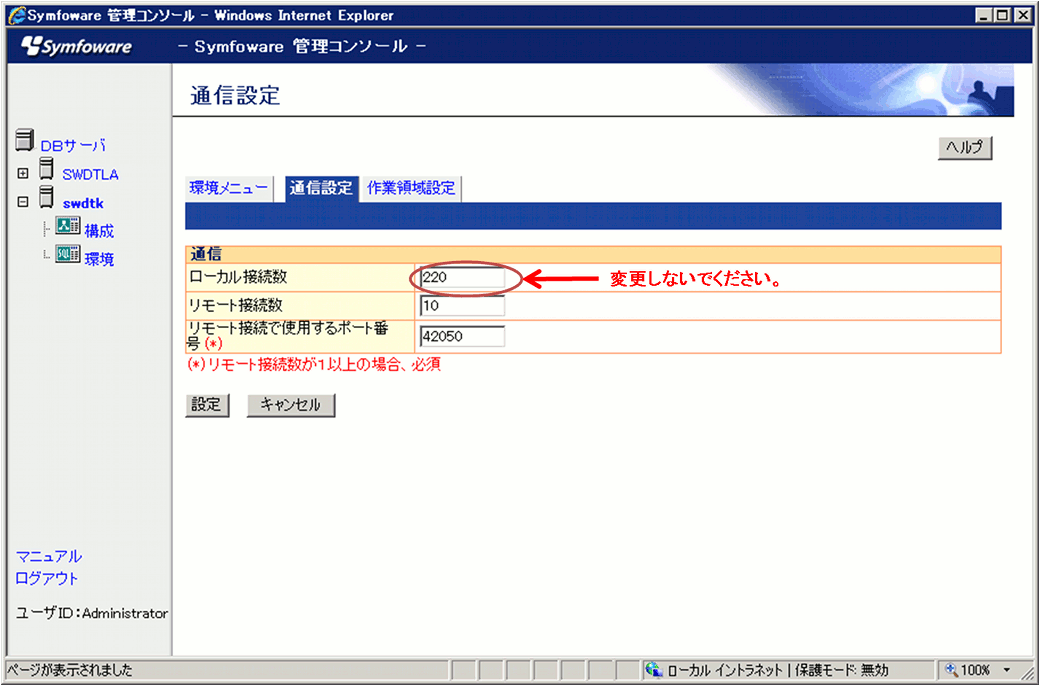Open the DBサーバ link
This screenshot has height=686, width=1040.
click(73, 146)
